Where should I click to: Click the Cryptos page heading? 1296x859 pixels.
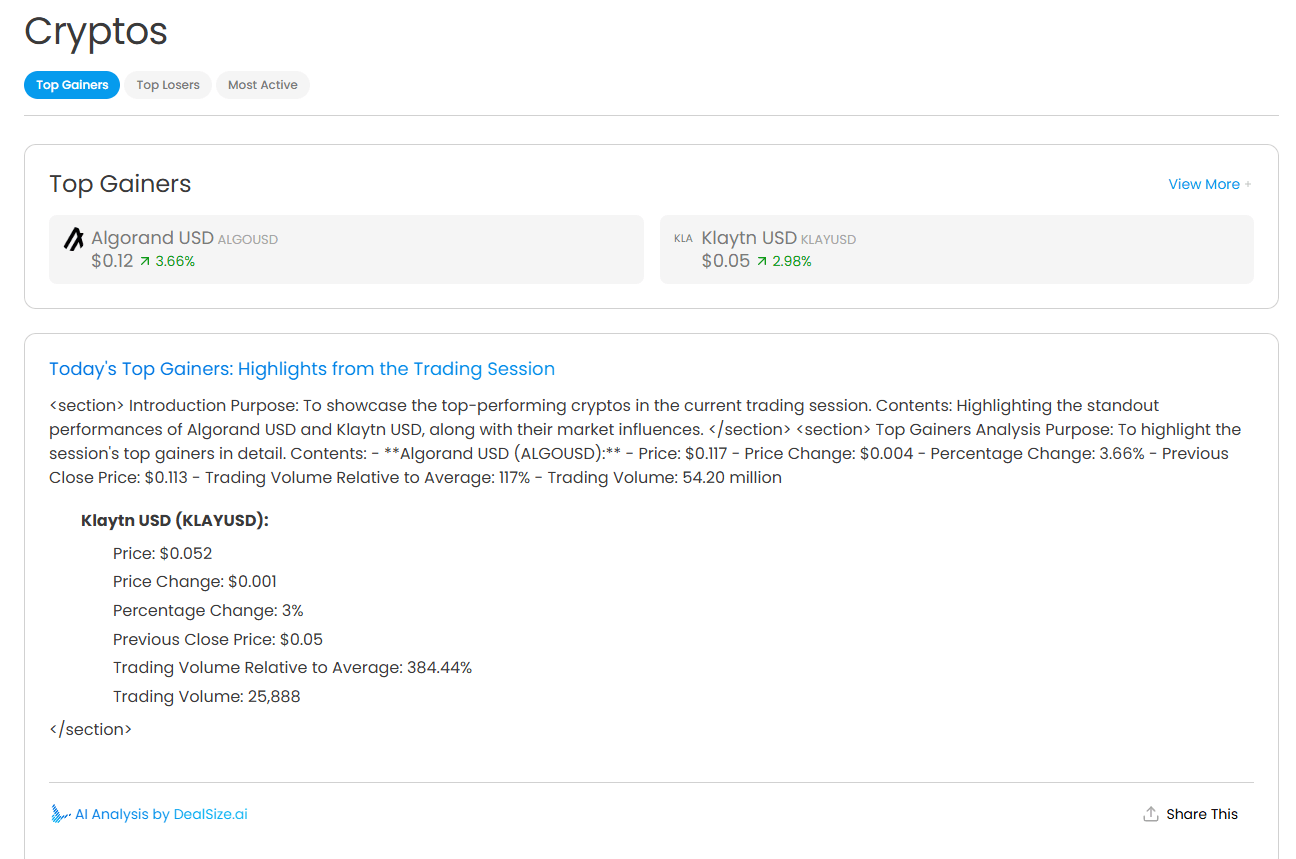point(96,32)
